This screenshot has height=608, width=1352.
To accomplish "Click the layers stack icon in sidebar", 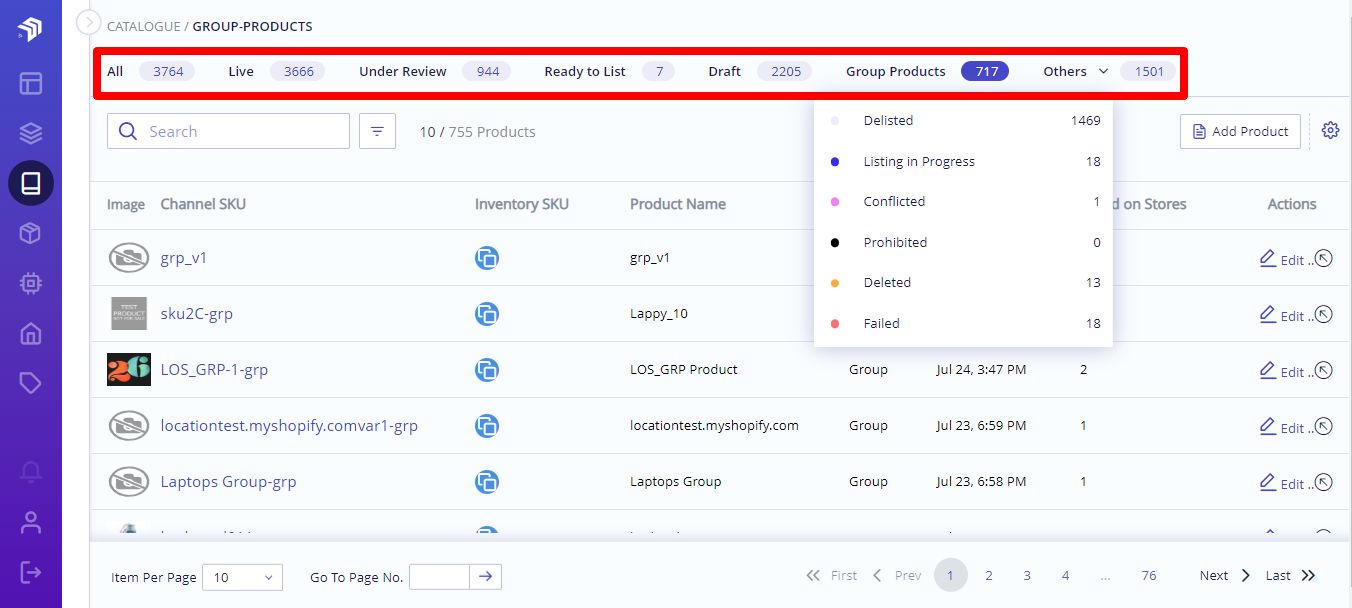I will tap(31, 133).
